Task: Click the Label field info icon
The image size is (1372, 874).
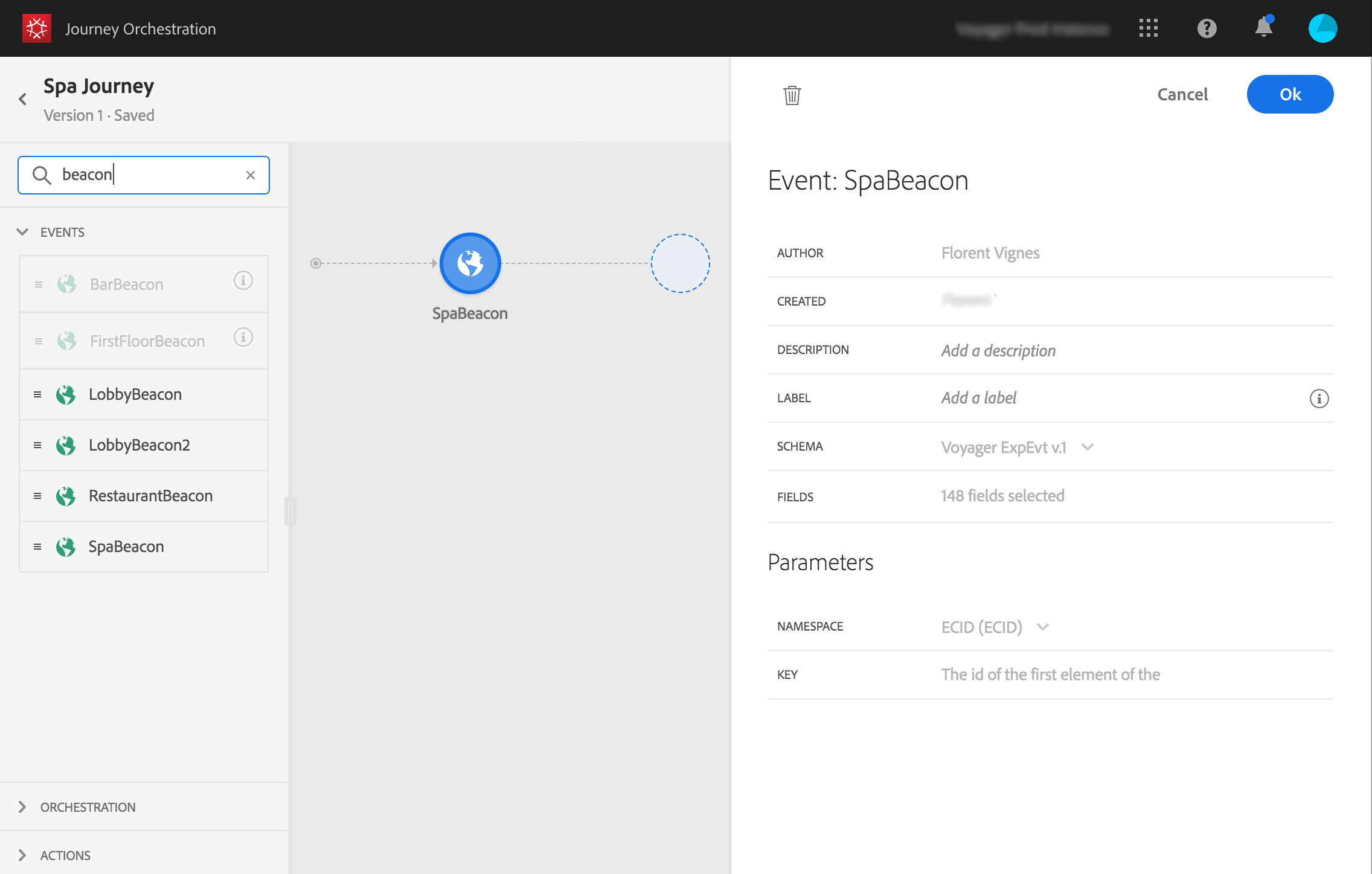Action: point(1319,399)
